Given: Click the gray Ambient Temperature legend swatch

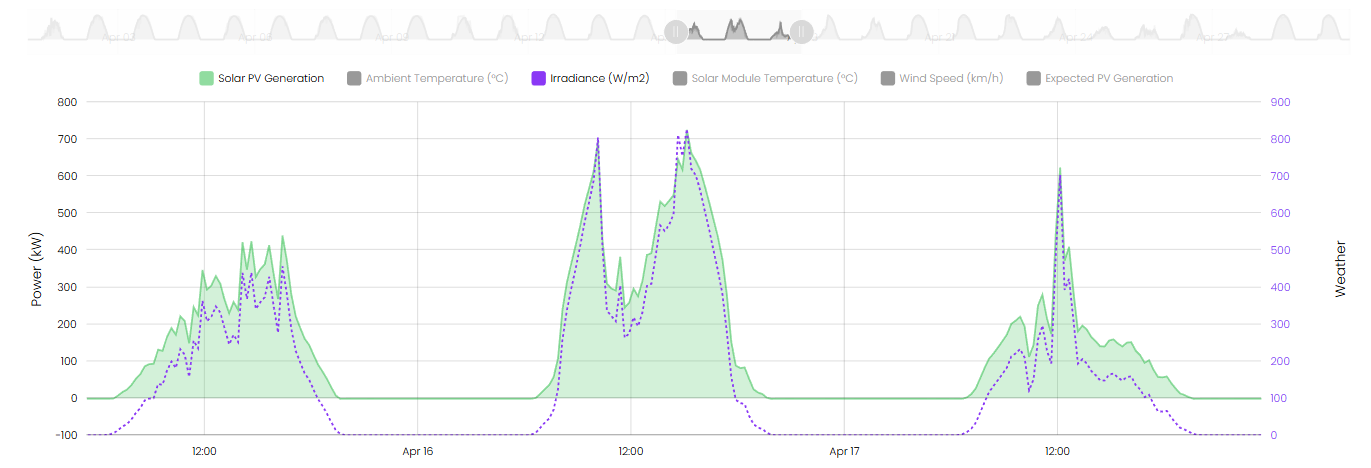Looking at the screenshot, I should [x=354, y=78].
